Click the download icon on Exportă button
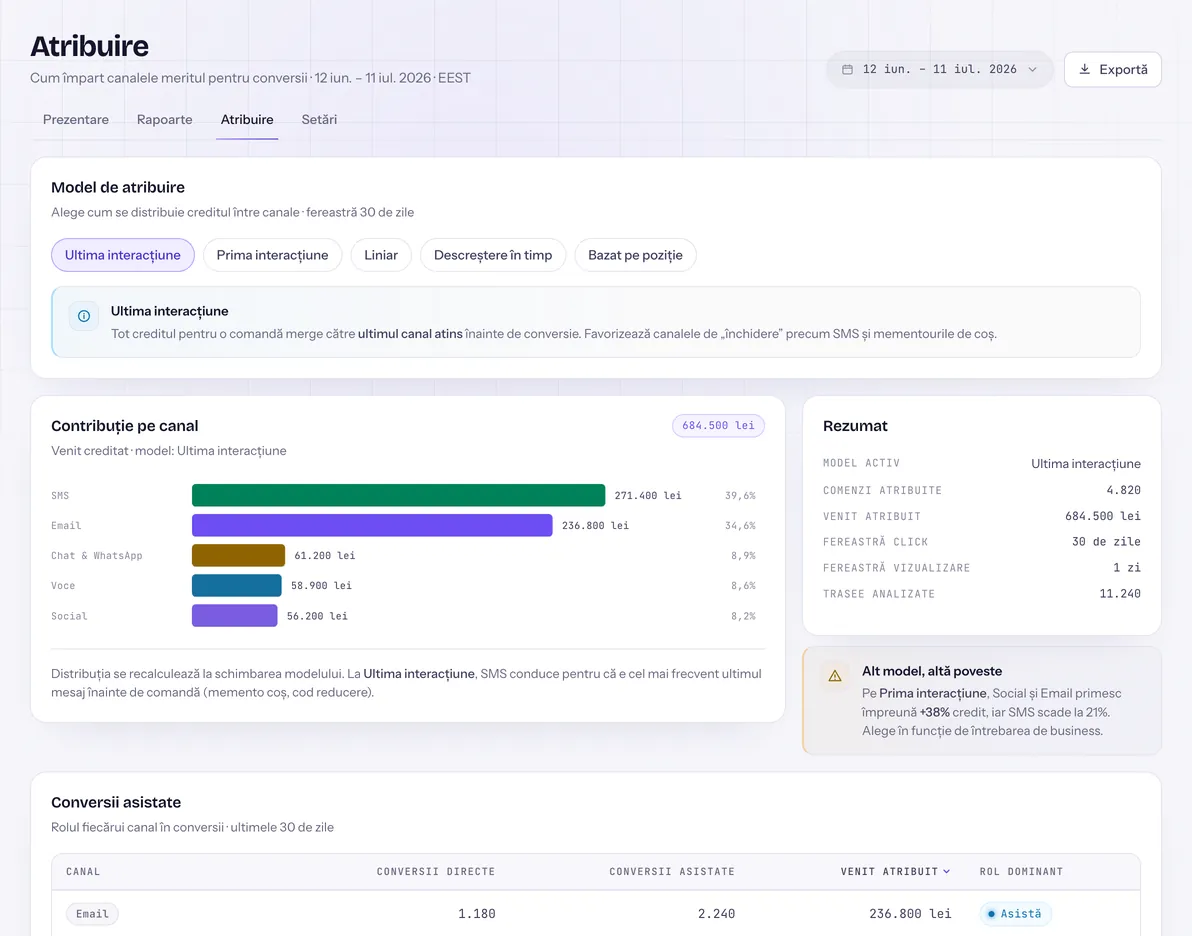The width and height of the screenshot is (1192, 936). (x=1084, y=69)
